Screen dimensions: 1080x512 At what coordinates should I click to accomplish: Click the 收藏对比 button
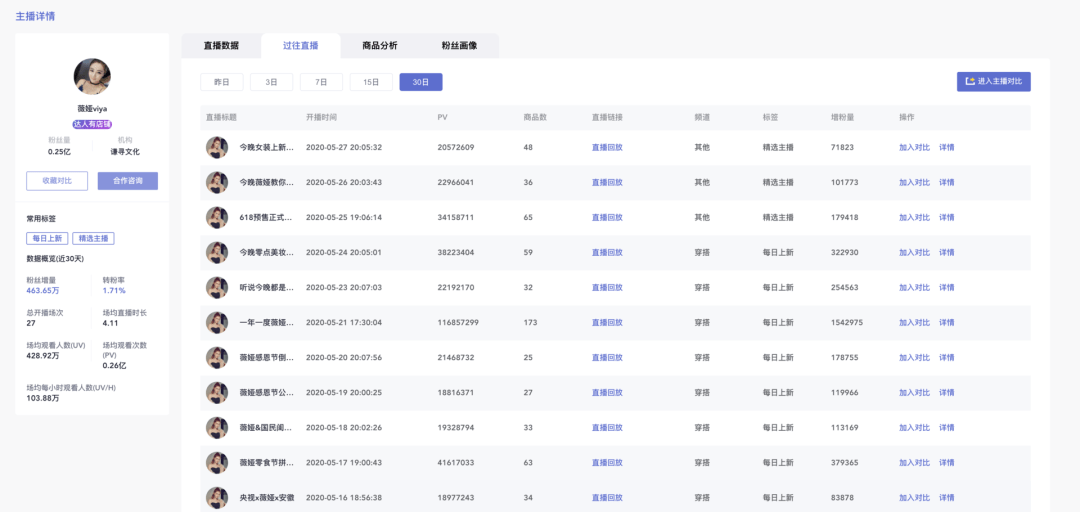(57, 181)
